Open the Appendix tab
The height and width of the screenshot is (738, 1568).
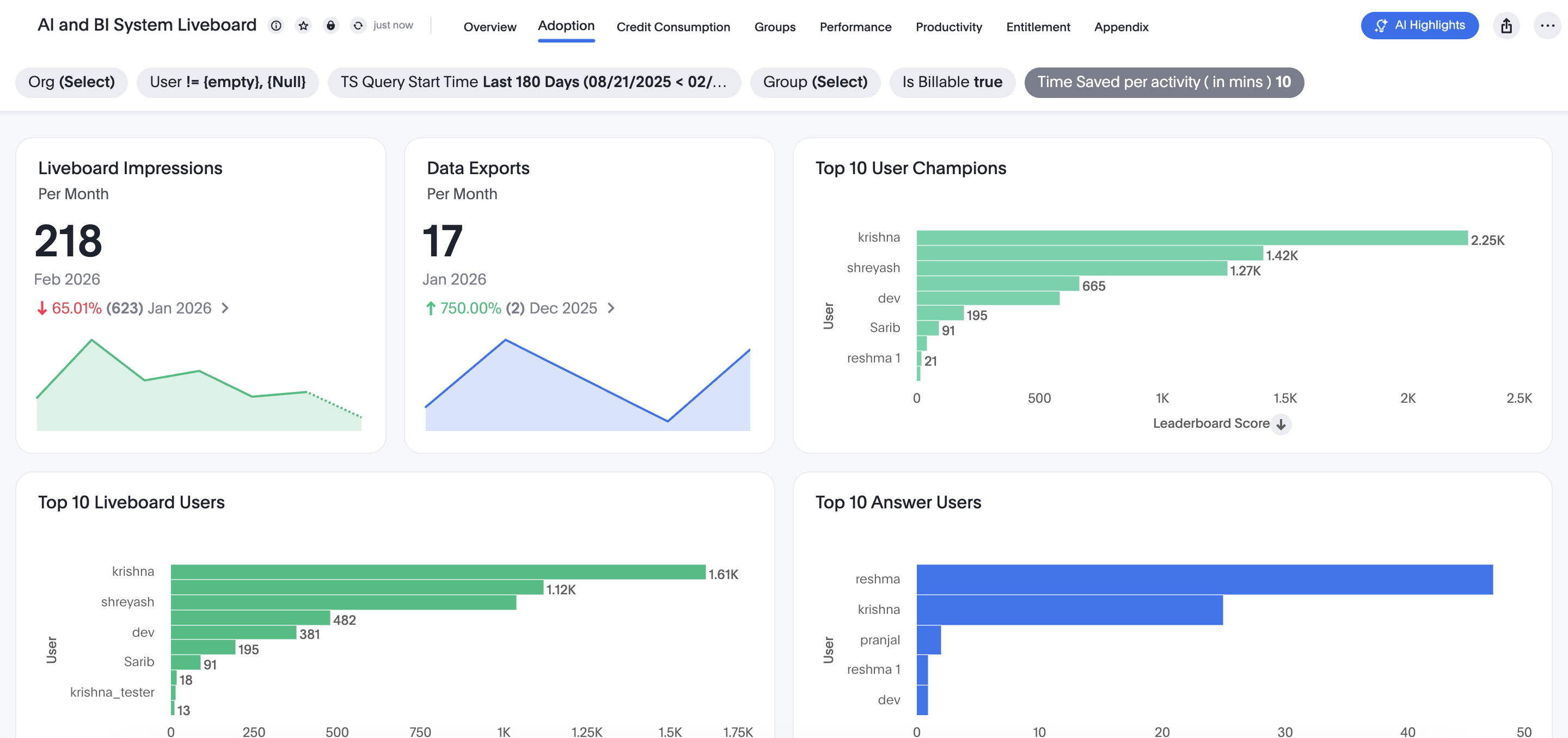tap(1121, 27)
